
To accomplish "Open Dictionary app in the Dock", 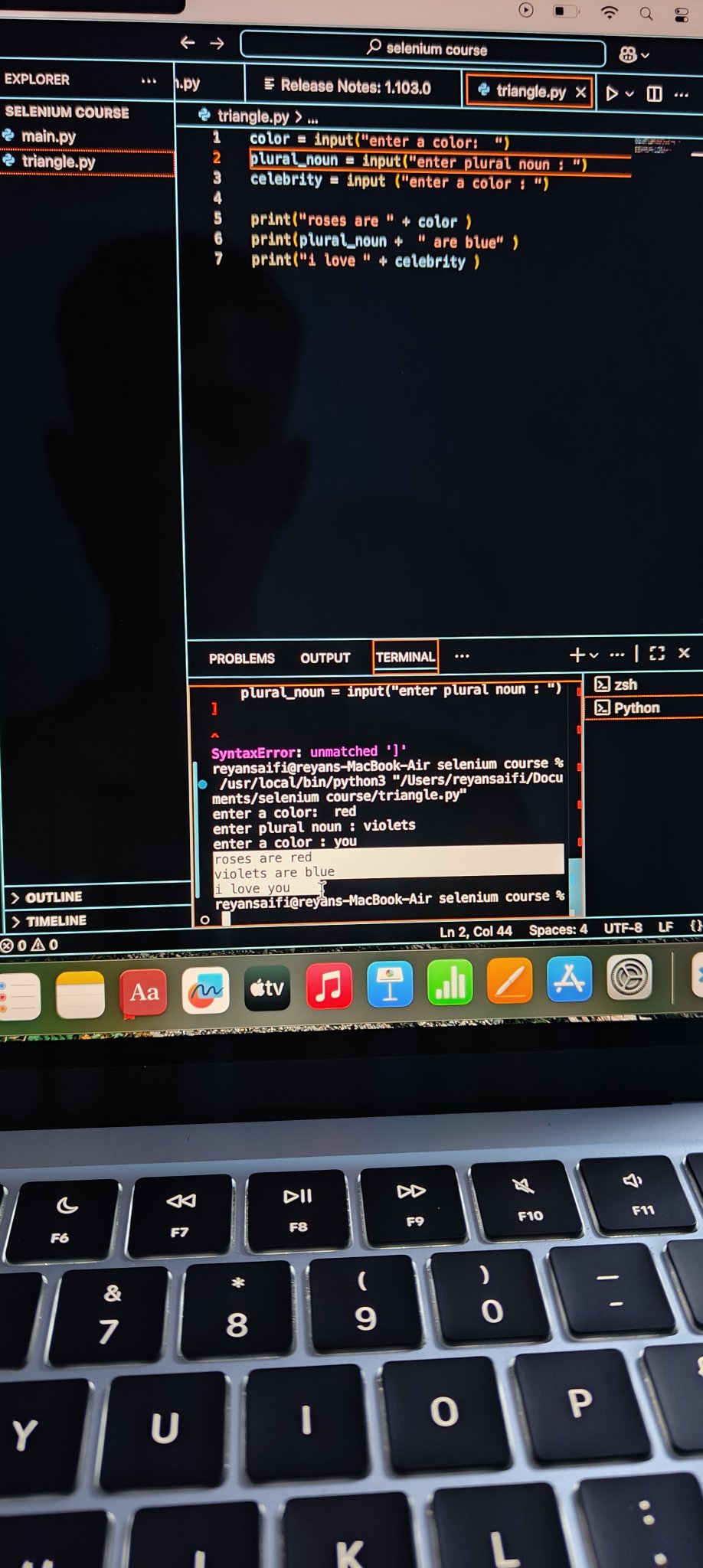I will (144, 992).
